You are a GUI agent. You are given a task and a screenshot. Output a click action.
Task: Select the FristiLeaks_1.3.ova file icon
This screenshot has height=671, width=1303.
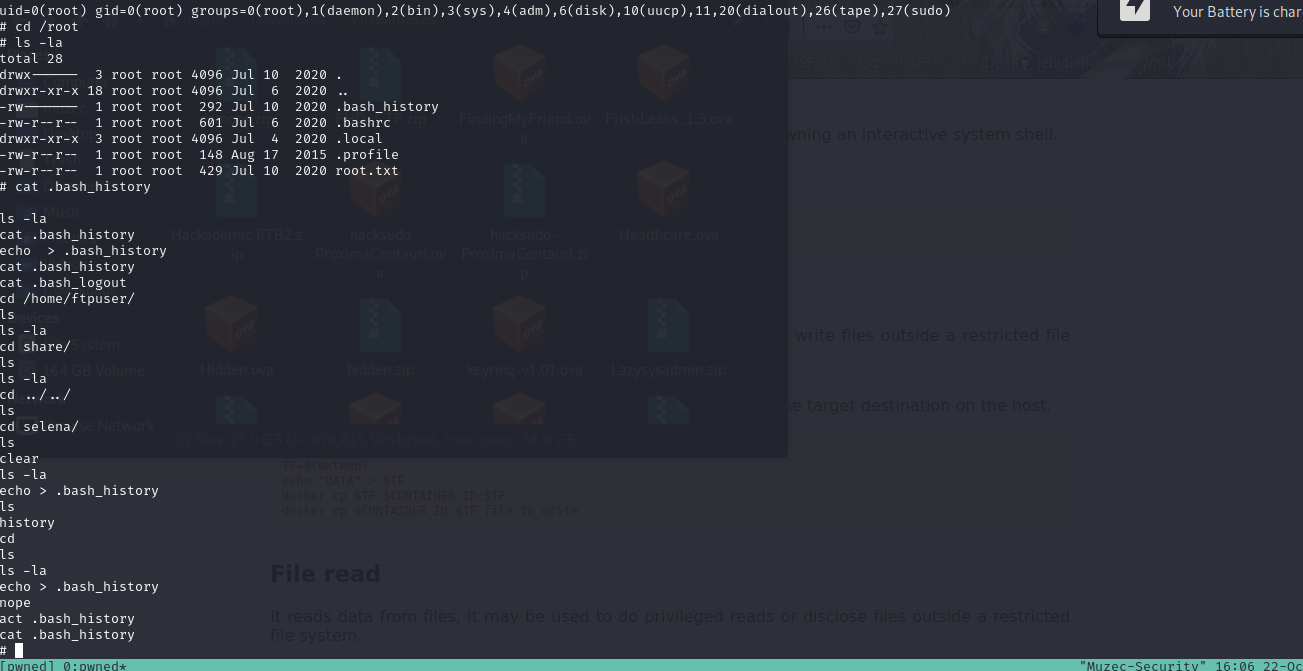[664, 72]
